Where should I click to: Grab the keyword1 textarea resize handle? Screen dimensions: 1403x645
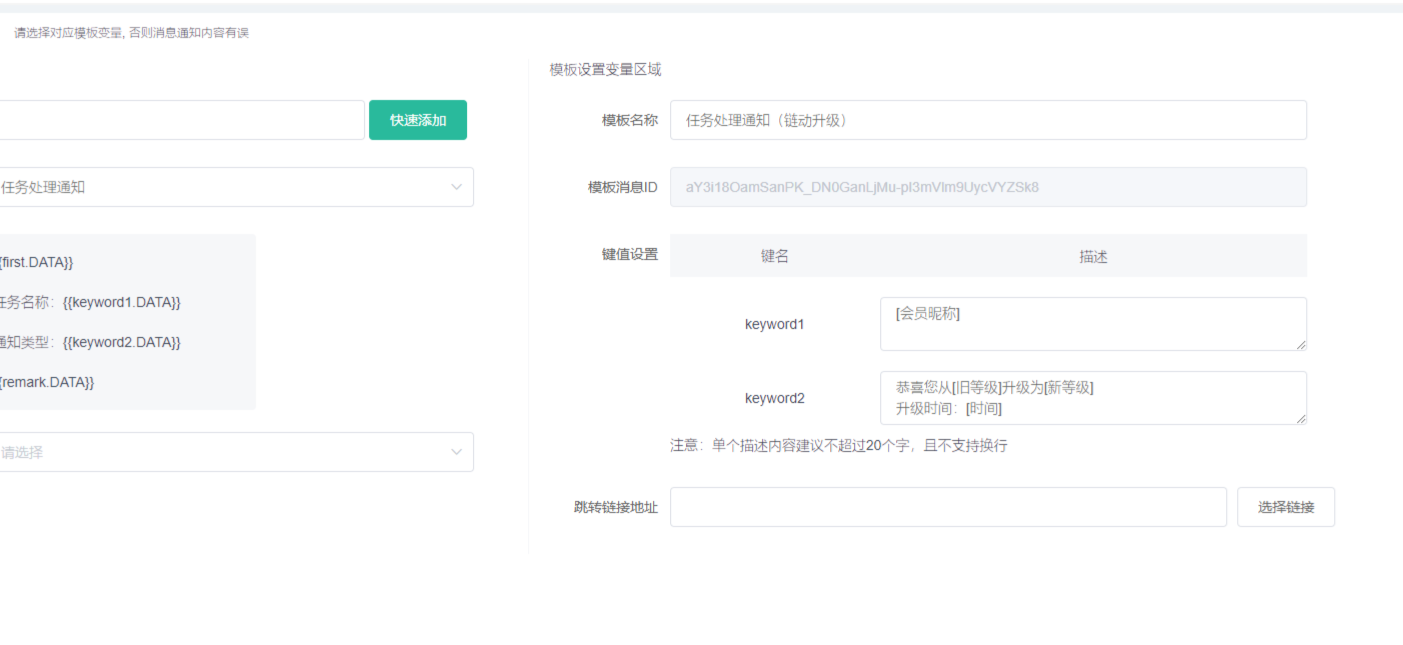[x=1301, y=345]
